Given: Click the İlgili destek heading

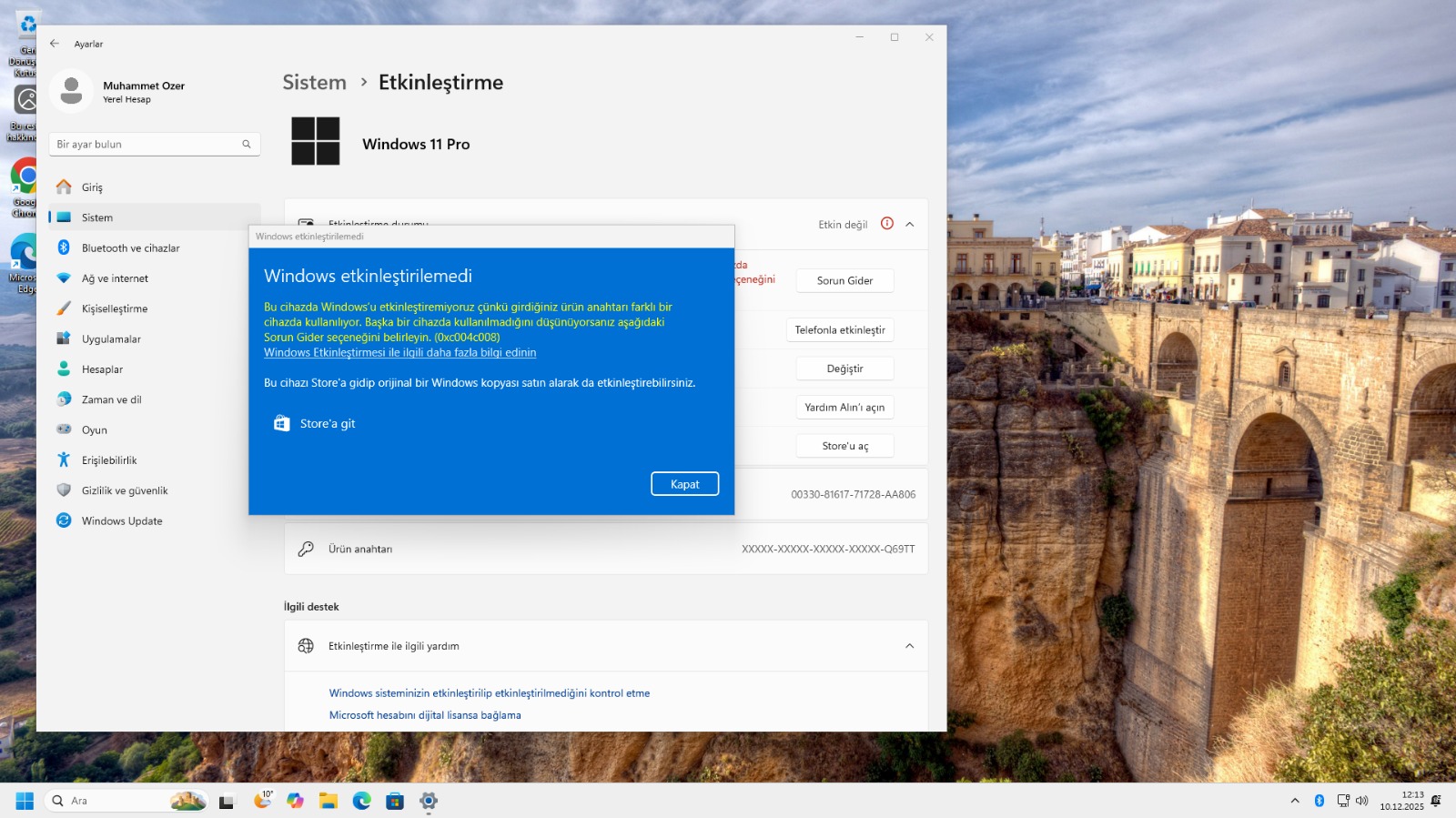Looking at the screenshot, I should click(311, 607).
